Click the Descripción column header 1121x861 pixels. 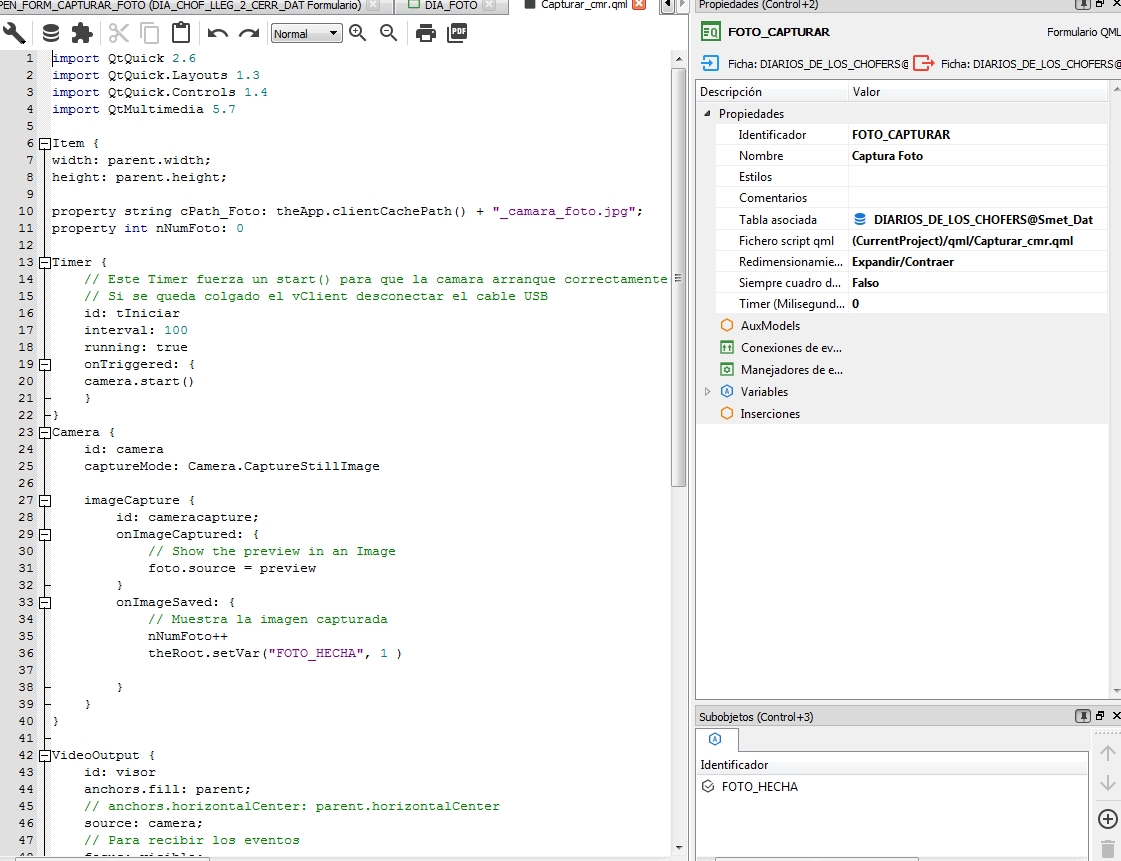pyautogui.click(x=772, y=92)
